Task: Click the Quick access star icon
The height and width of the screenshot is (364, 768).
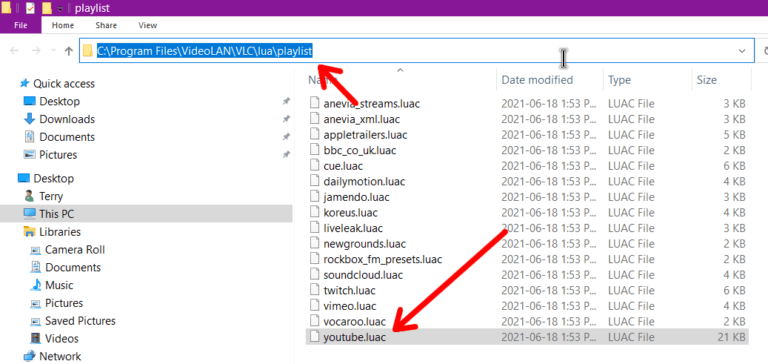Action: tap(24, 84)
